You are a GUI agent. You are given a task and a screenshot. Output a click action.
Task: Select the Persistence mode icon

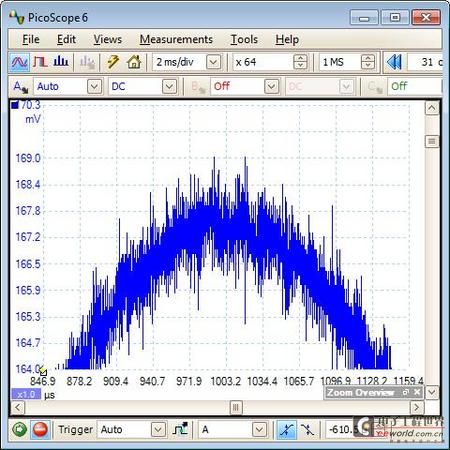(x=40, y=62)
